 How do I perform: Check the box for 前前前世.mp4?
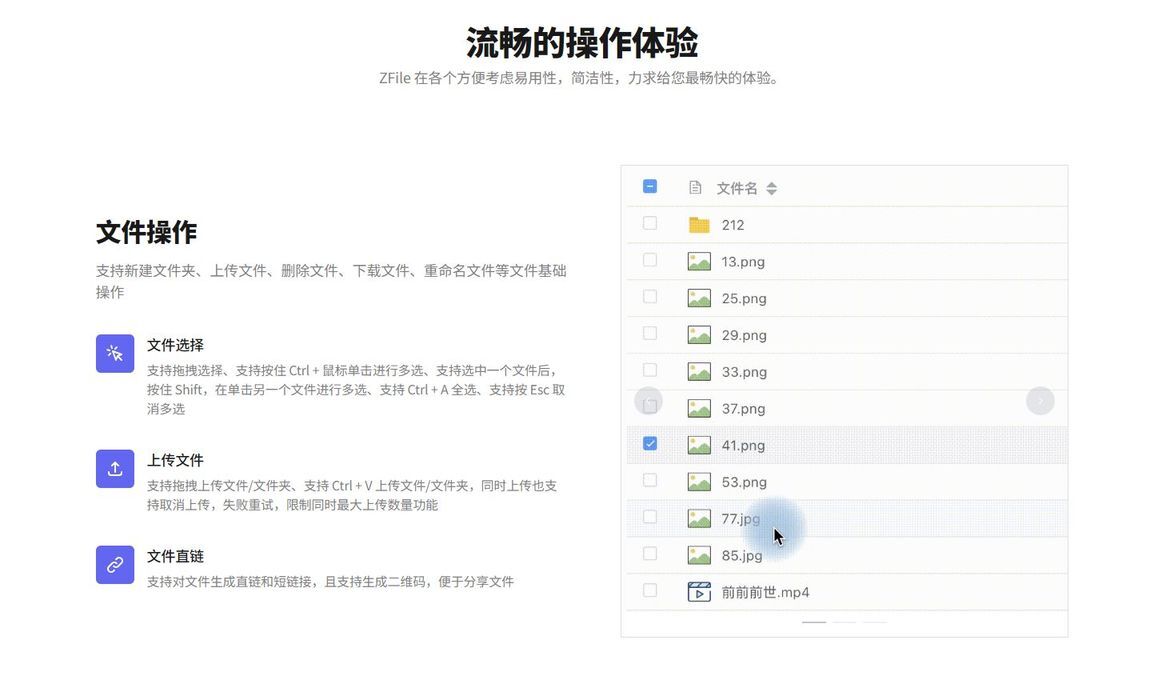click(x=650, y=590)
